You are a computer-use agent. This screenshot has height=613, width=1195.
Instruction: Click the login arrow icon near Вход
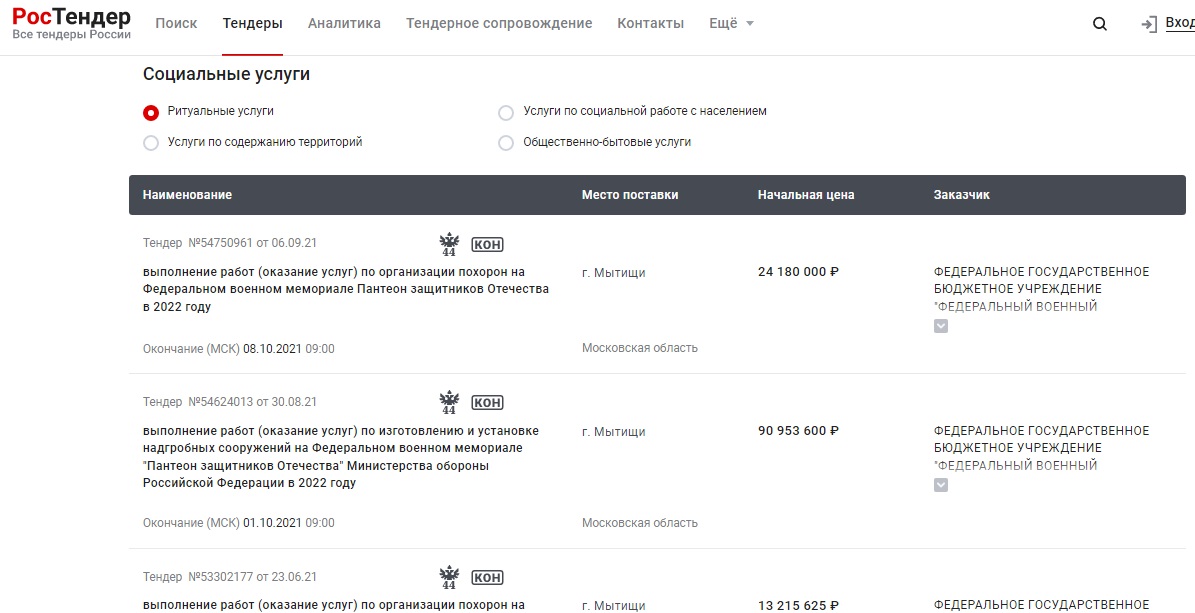pos(1149,24)
